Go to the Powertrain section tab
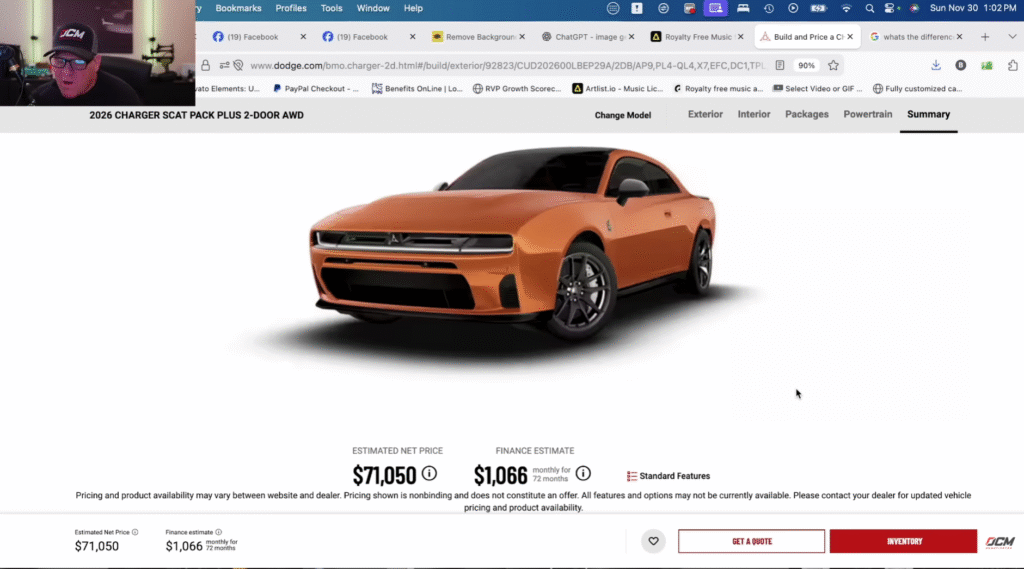 point(867,114)
